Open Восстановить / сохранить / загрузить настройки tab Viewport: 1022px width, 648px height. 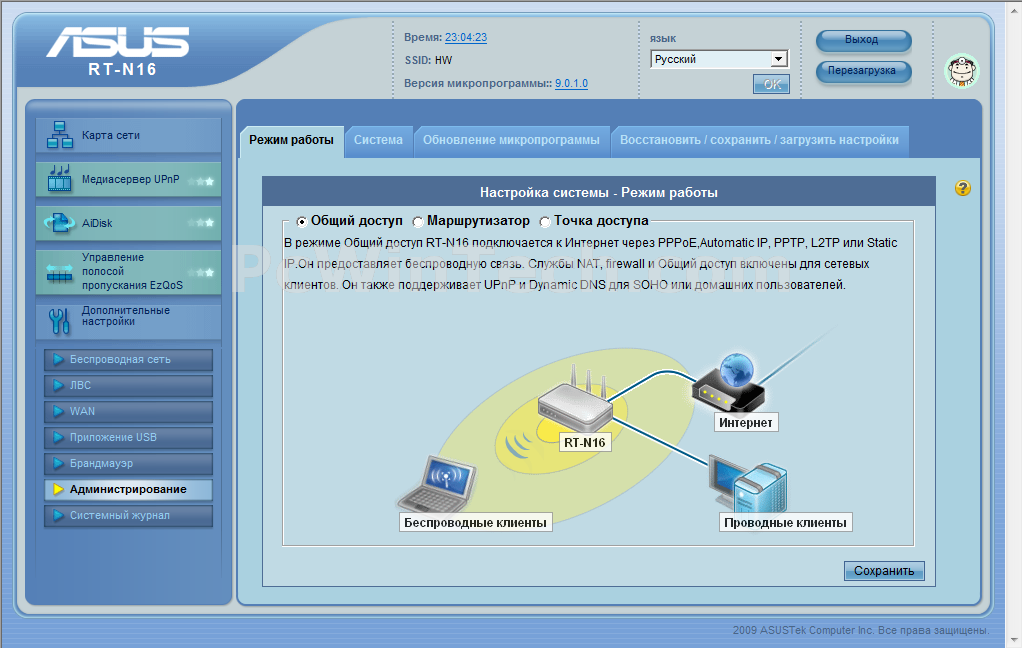click(x=759, y=140)
